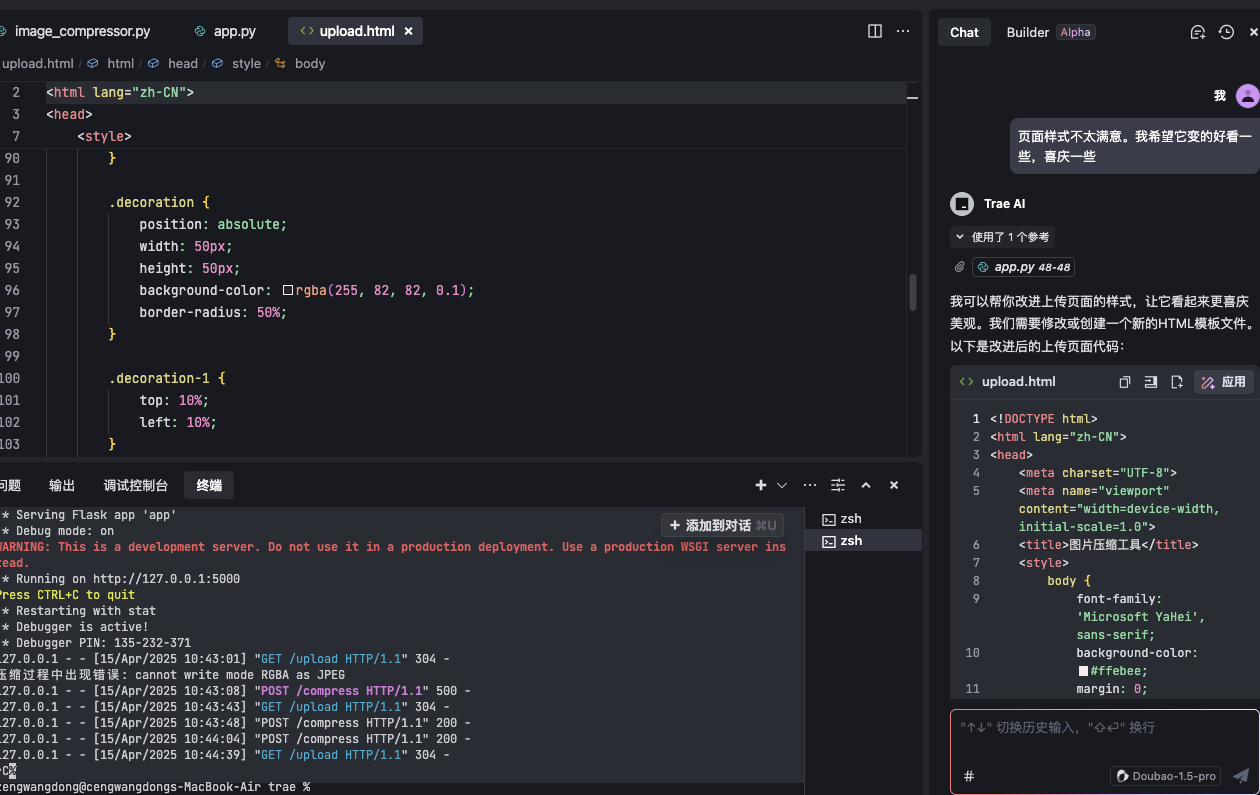Click the POST /compress 500 log line
The image size is (1260, 795).
(x=236, y=691)
